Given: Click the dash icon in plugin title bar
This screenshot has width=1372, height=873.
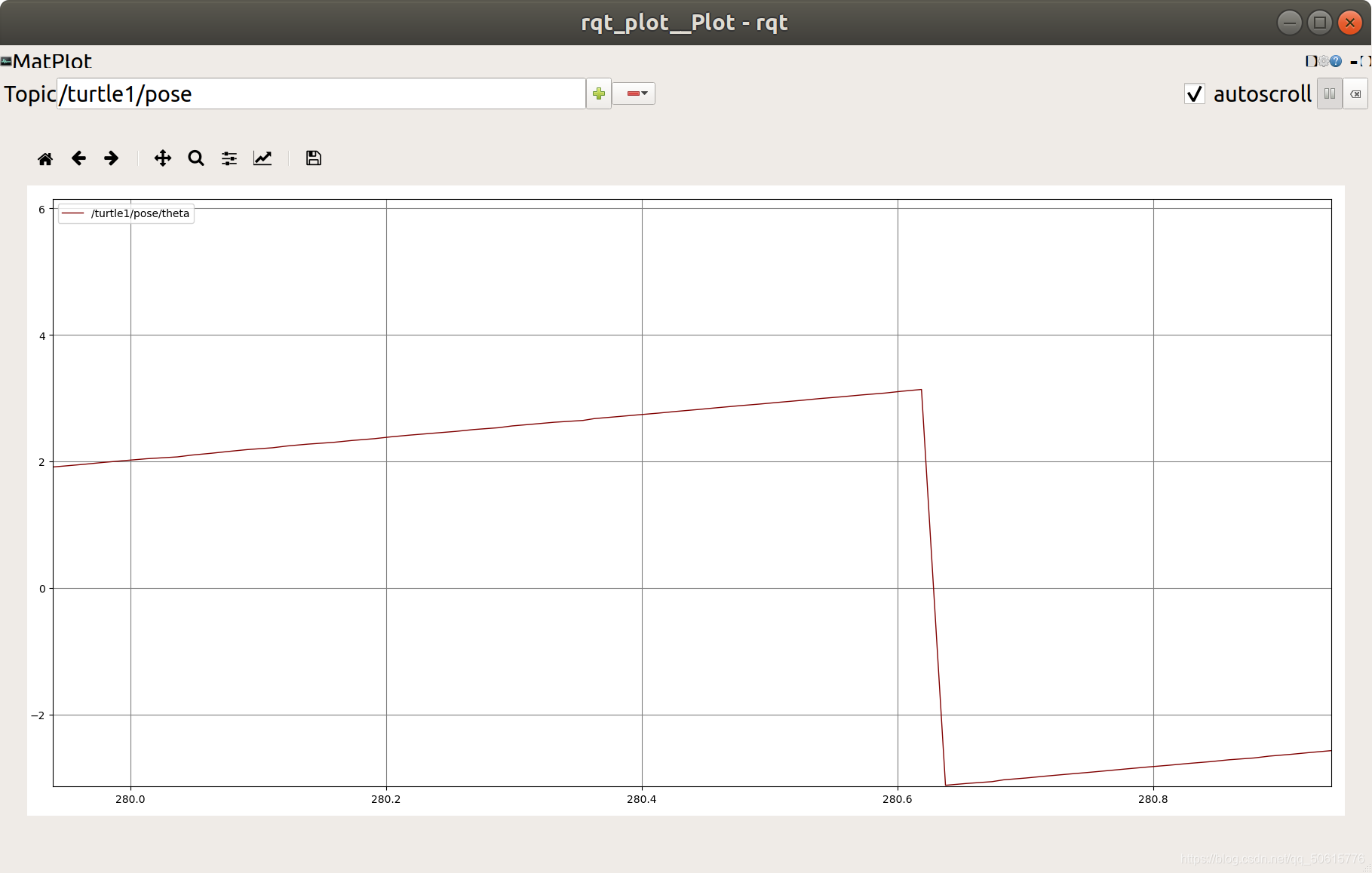Looking at the screenshot, I should pyautogui.click(x=1354, y=62).
